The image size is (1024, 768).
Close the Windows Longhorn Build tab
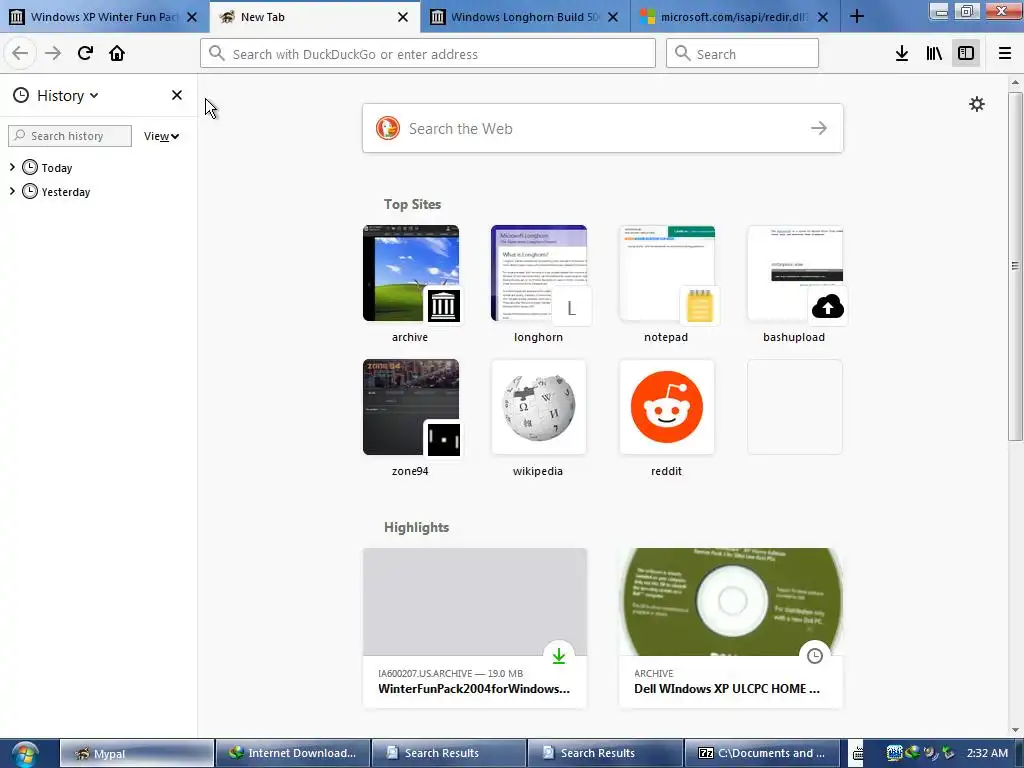pyautogui.click(x=613, y=17)
